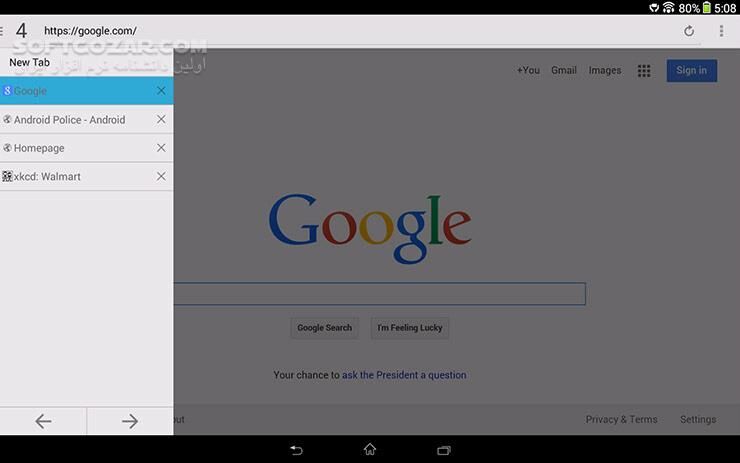Screen dimensions: 740x463
Task: Switch to the Homepage tab
Action: 87,148
